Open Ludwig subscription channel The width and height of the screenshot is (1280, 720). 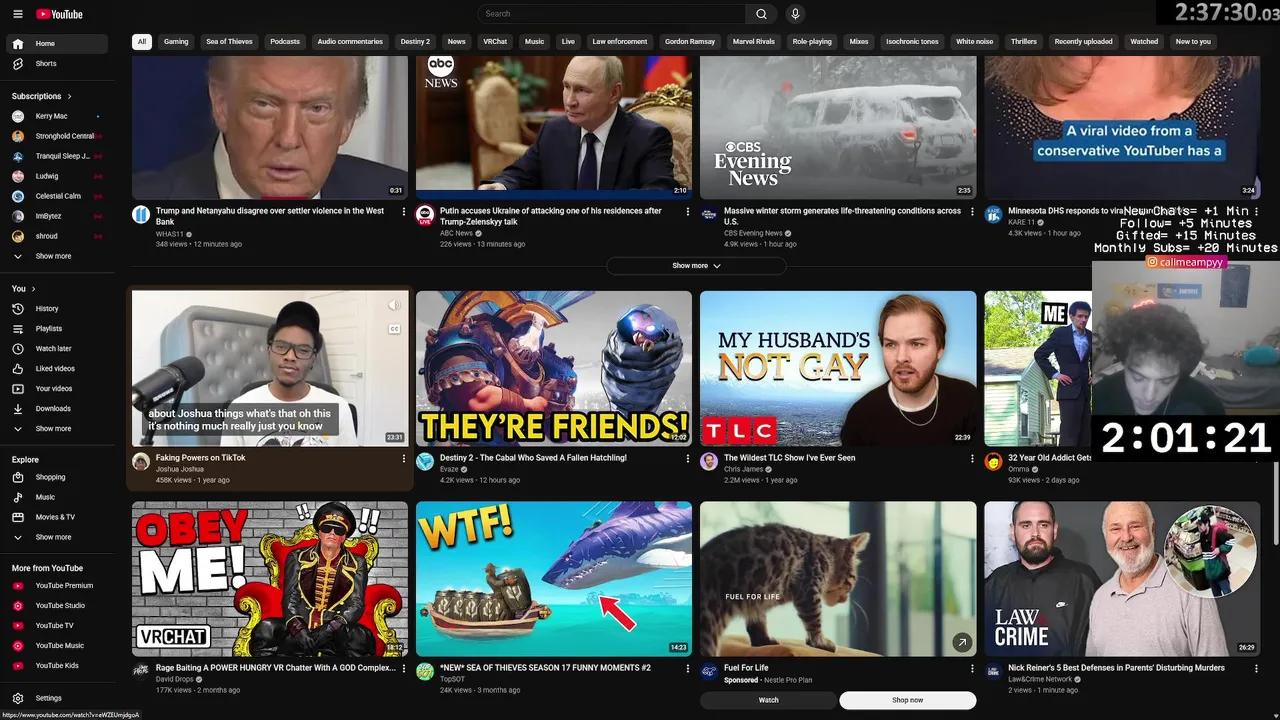point(58,176)
